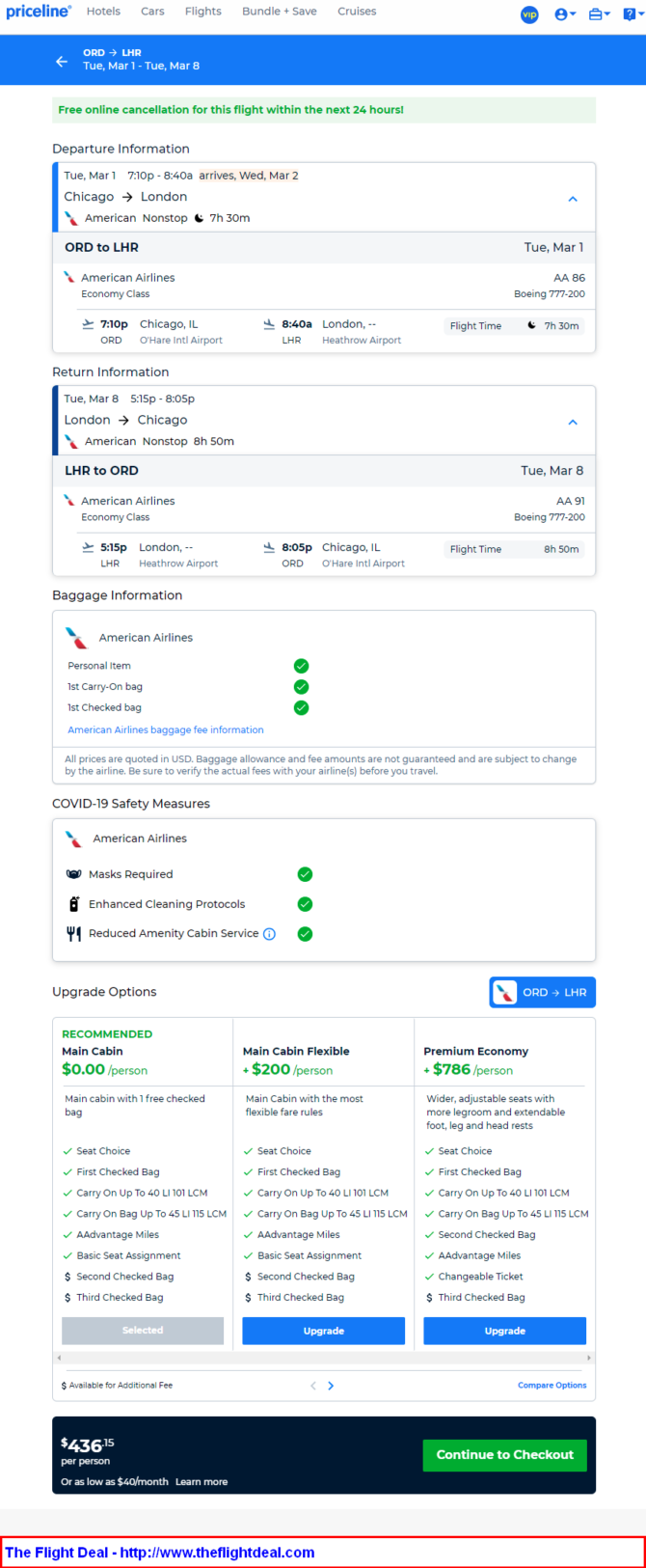This screenshot has height=1568, width=646.
Task: Click the flight number AA 86
Action: [x=569, y=278]
